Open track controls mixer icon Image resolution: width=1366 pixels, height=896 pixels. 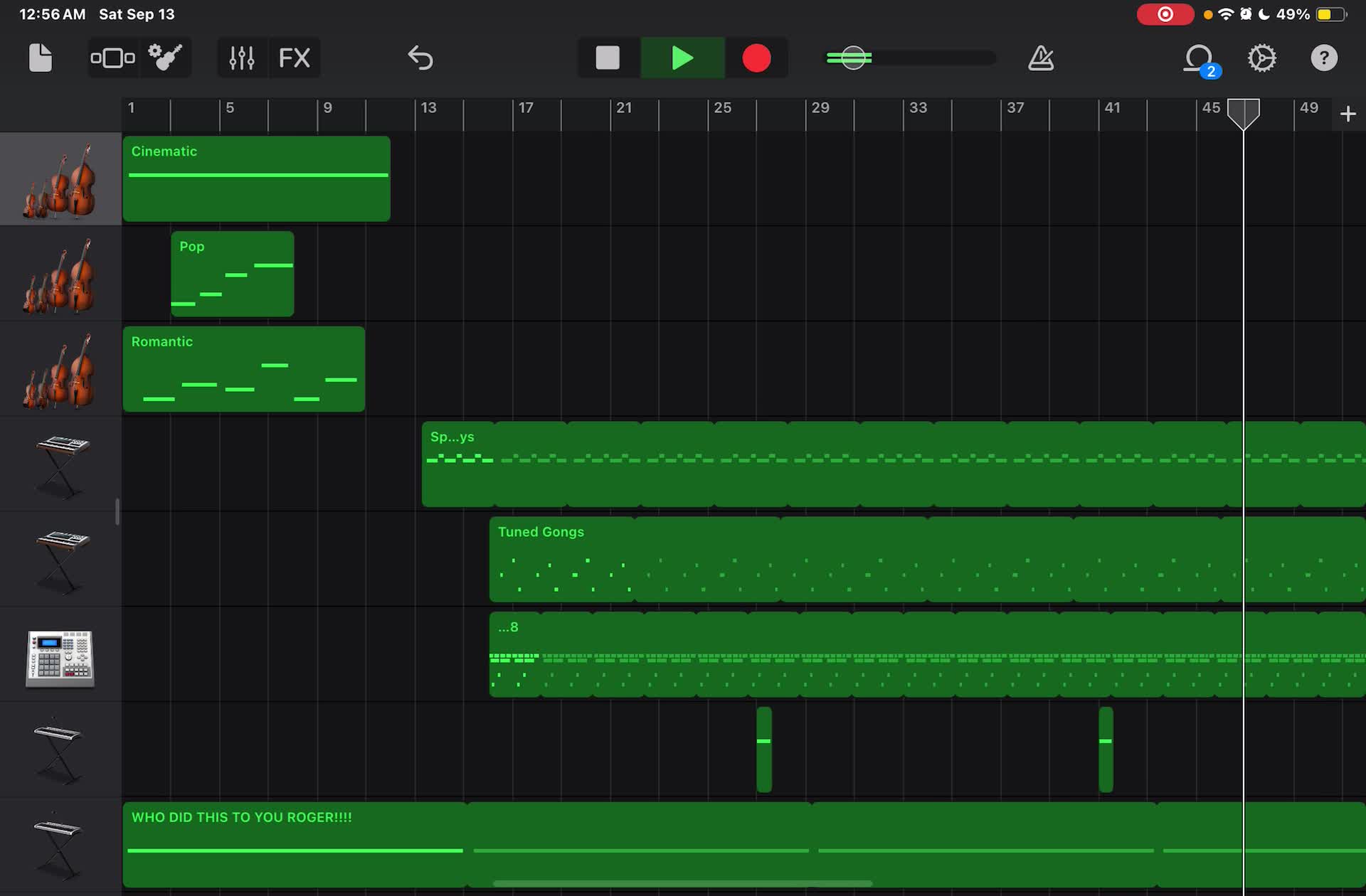coord(242,58)
